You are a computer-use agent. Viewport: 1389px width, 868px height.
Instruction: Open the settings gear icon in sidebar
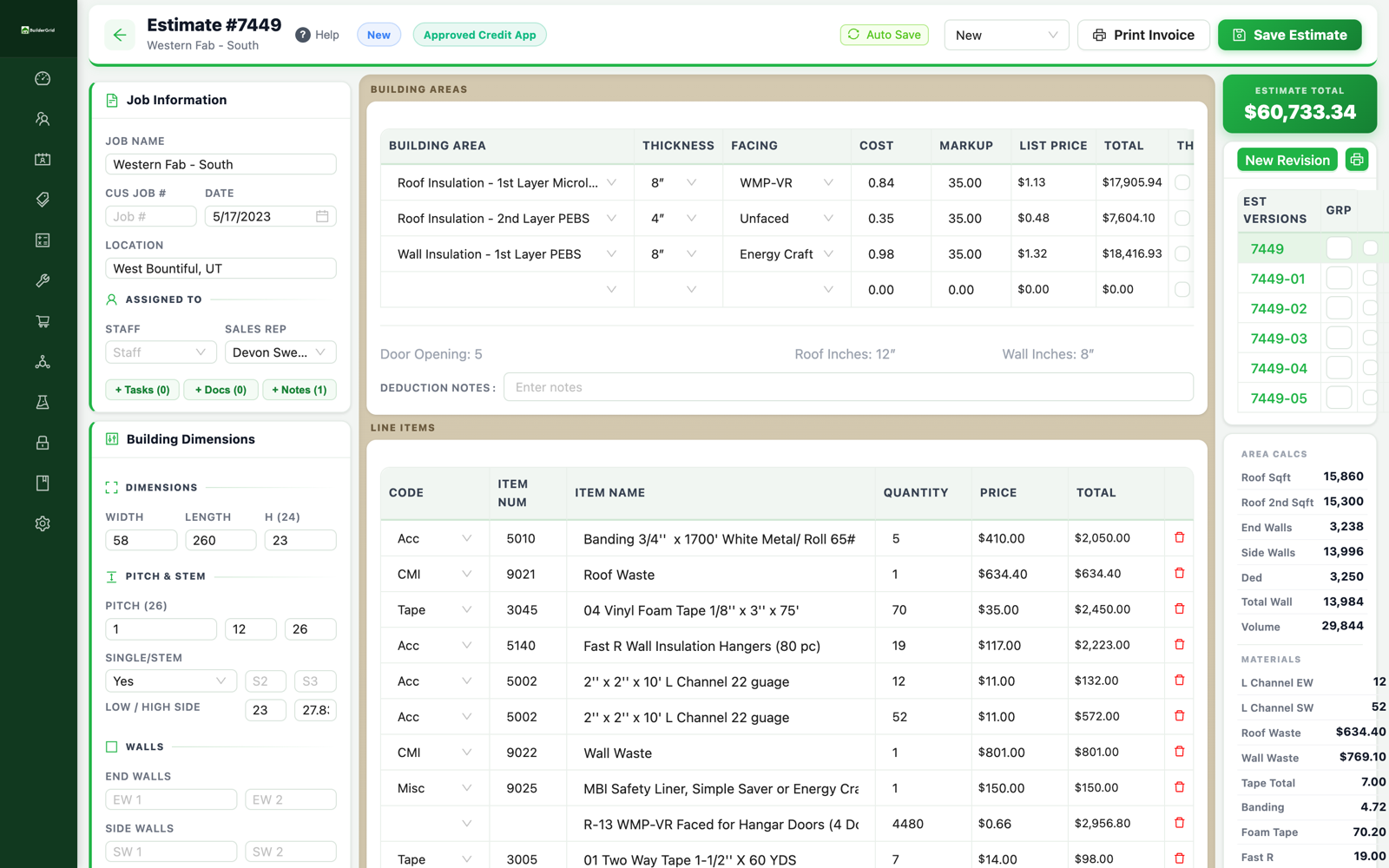tap(43, 523)
